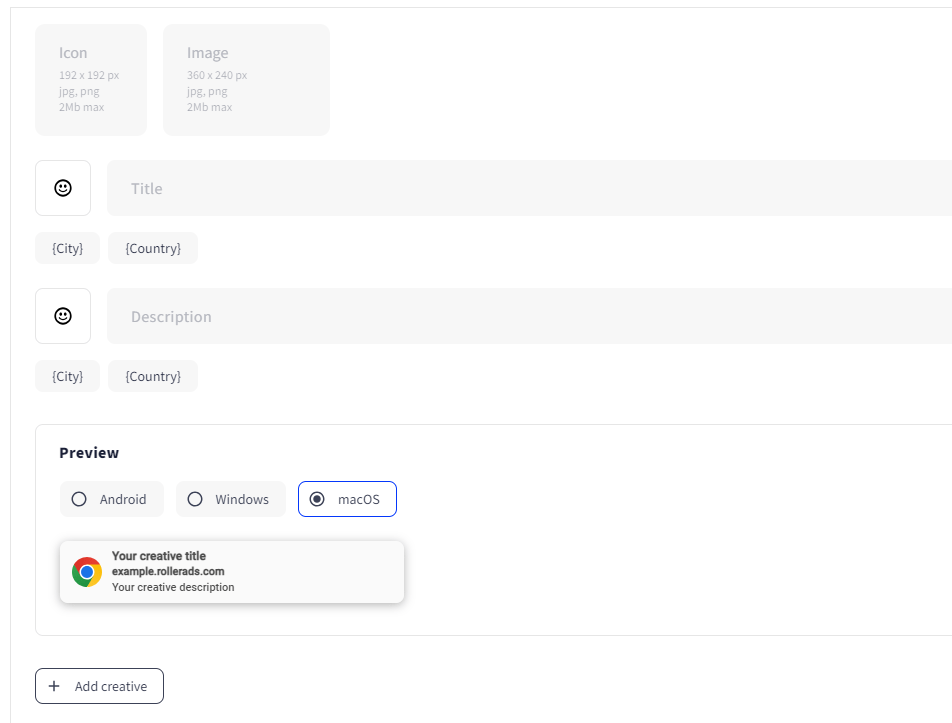Insert the {Country} macro below the Description field
Image resolution: width=952 pixels, height=723 pixels.
tap(153, 376)
